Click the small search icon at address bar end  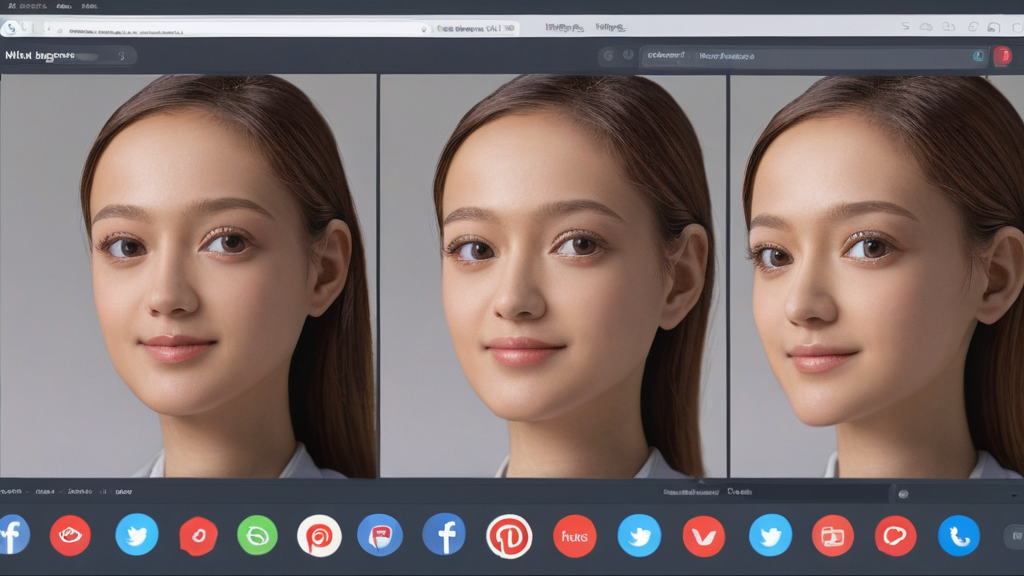423,29
